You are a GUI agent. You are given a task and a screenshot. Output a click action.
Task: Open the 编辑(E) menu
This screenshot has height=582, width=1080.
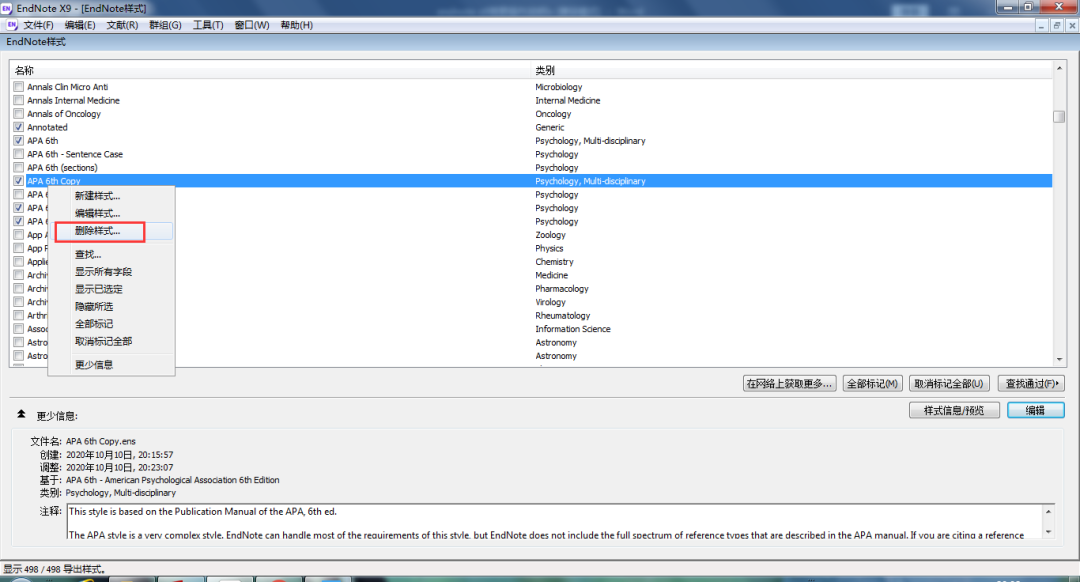80,25
